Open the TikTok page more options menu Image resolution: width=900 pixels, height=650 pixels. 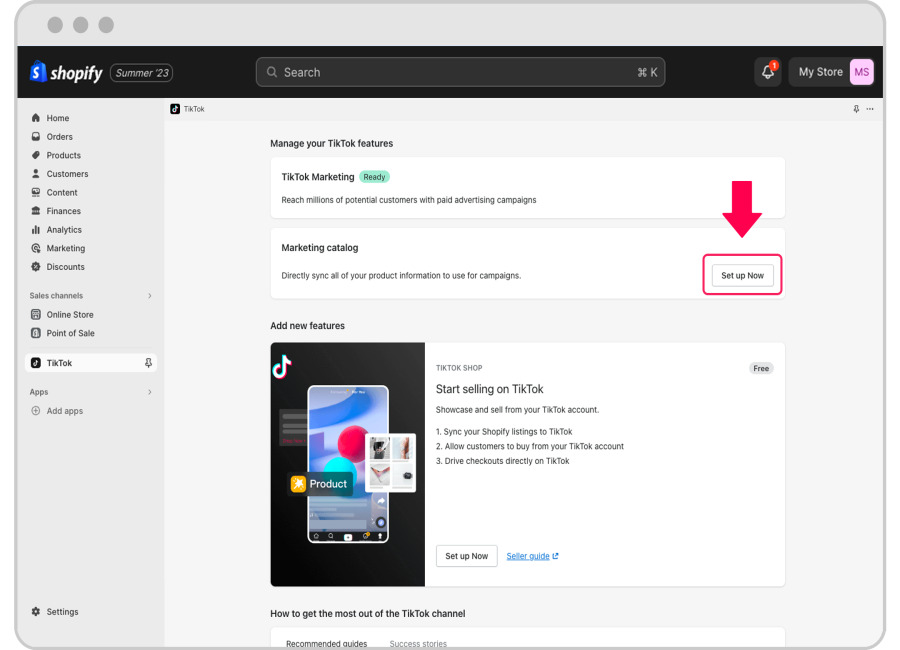tap(868, 109)
